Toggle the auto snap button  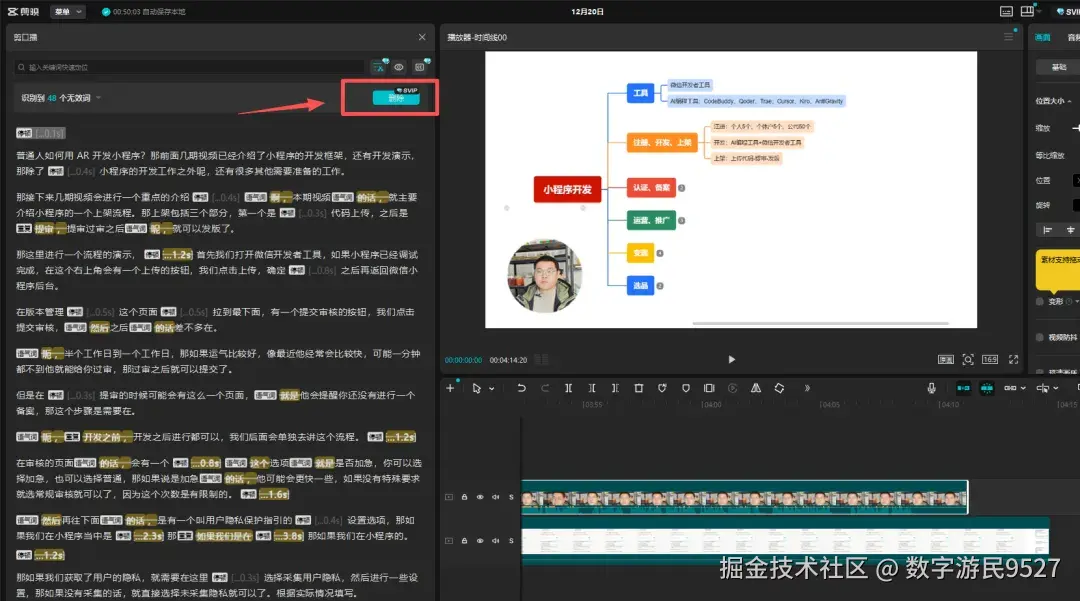(x=986, y=388)
